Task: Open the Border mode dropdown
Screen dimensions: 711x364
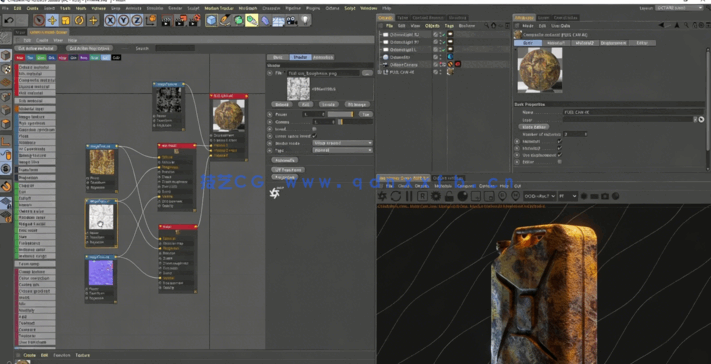Action: [x=343, y=143]
